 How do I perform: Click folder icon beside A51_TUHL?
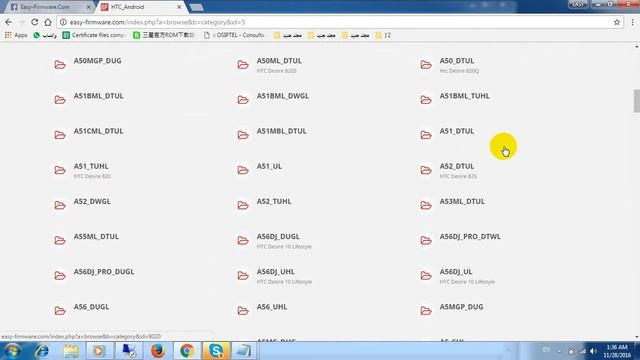[x=60, y=170]
